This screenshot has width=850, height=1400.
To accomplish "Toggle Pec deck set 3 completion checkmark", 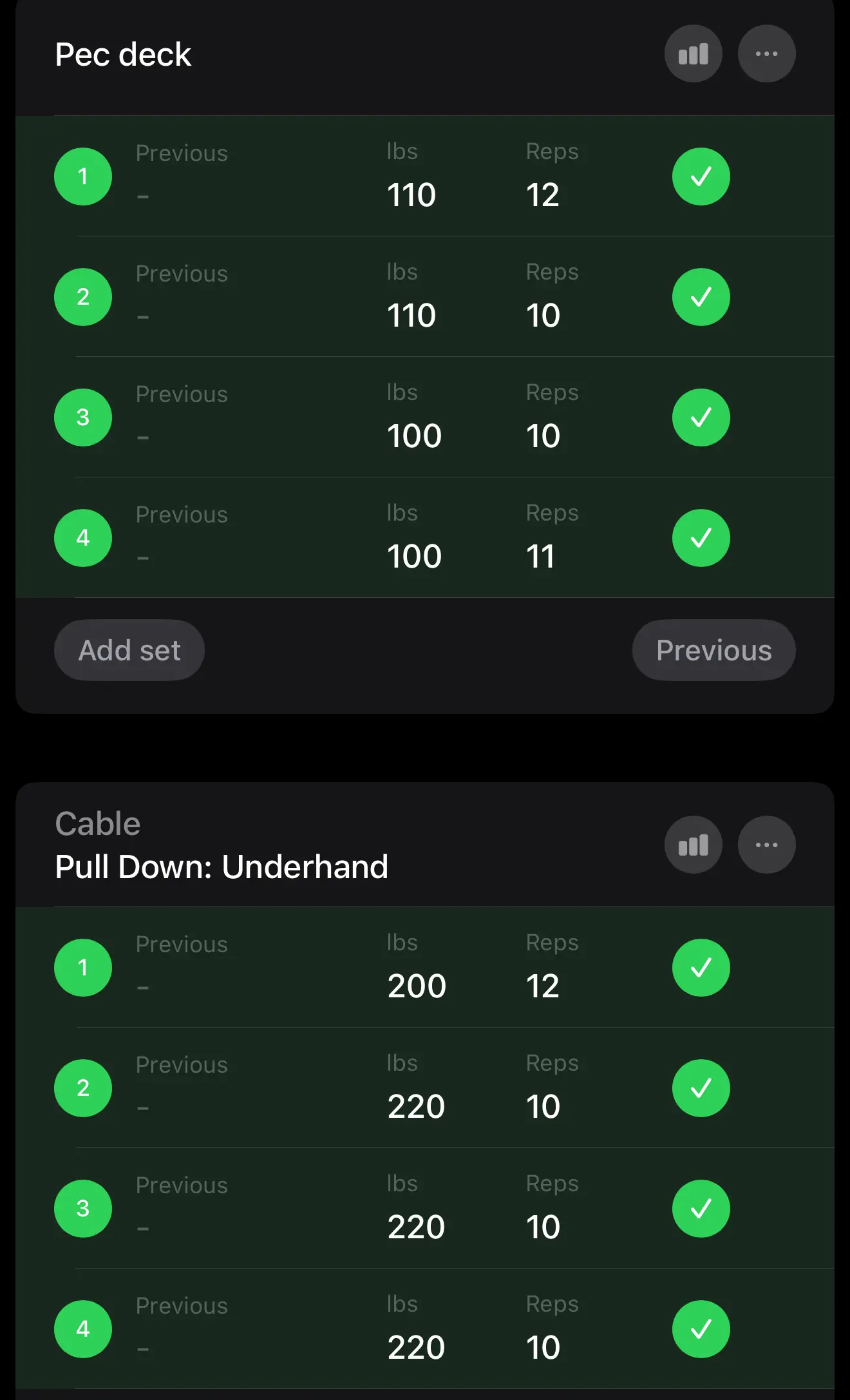I will (701, 417).
